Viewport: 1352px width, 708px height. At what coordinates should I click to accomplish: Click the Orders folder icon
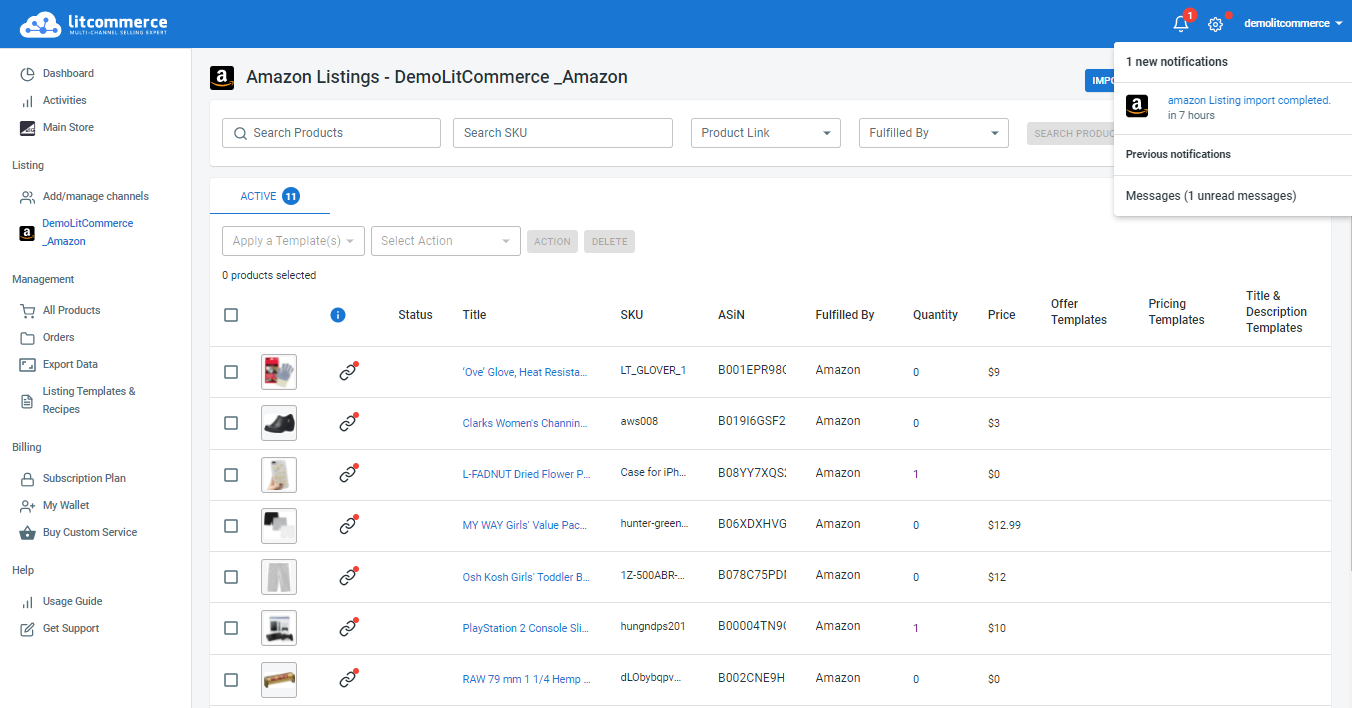tap(28, 338)
